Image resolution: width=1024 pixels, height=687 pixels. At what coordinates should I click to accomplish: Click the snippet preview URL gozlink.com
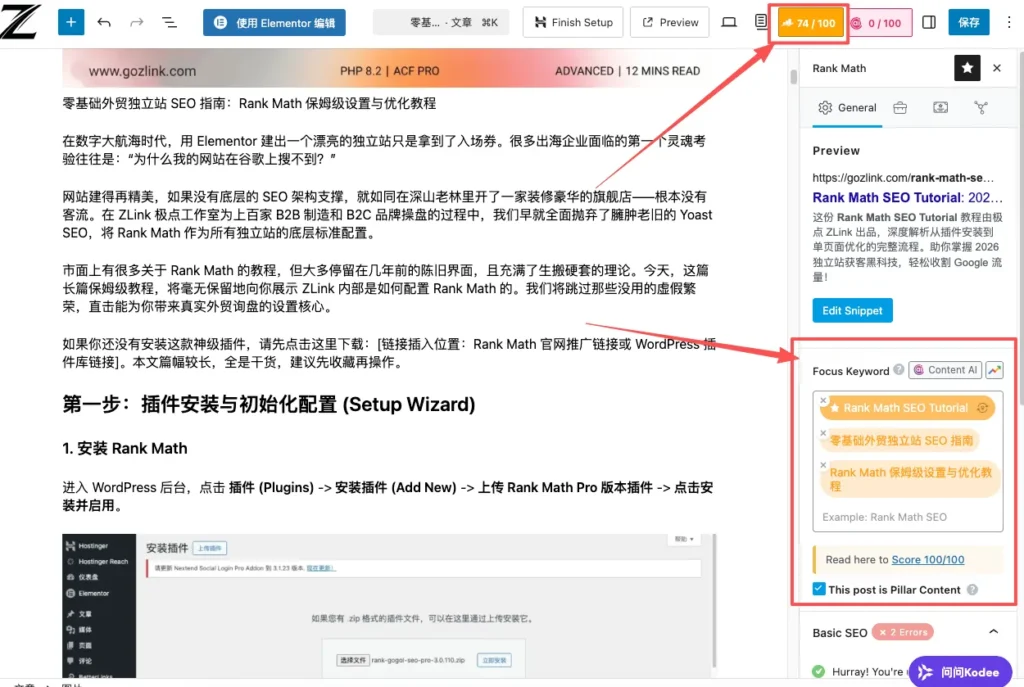[x=903, y=178]
